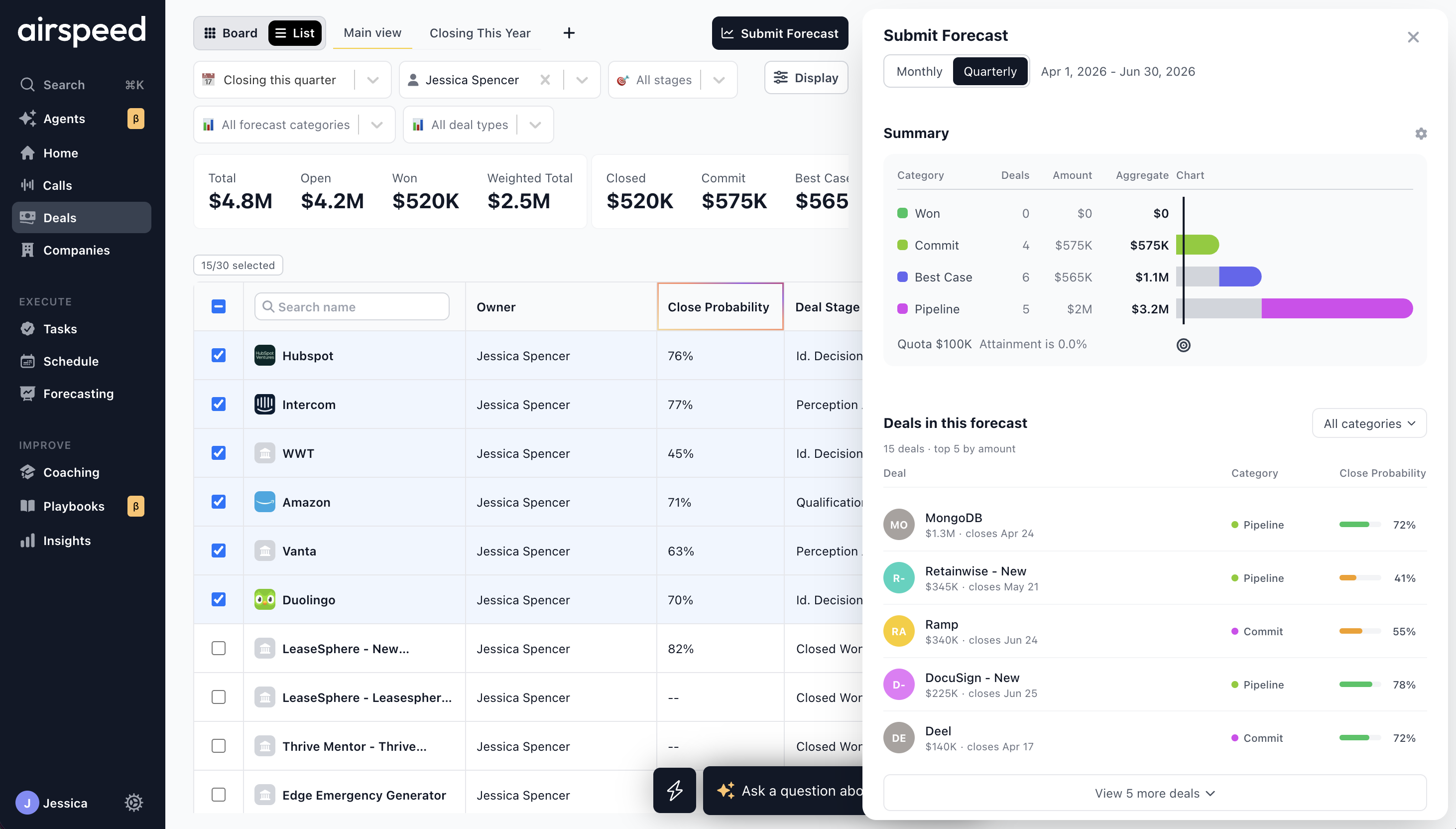
Task: Click the Display options button
Action: pos(806,77)
